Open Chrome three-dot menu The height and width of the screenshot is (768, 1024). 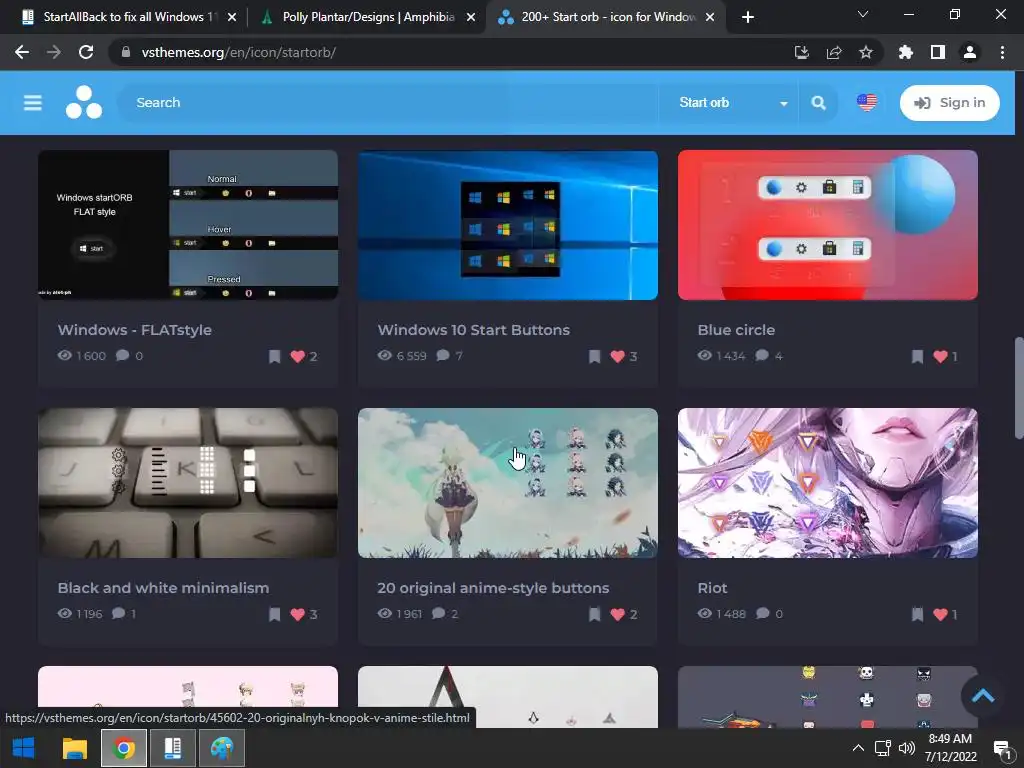[1002, 52]
